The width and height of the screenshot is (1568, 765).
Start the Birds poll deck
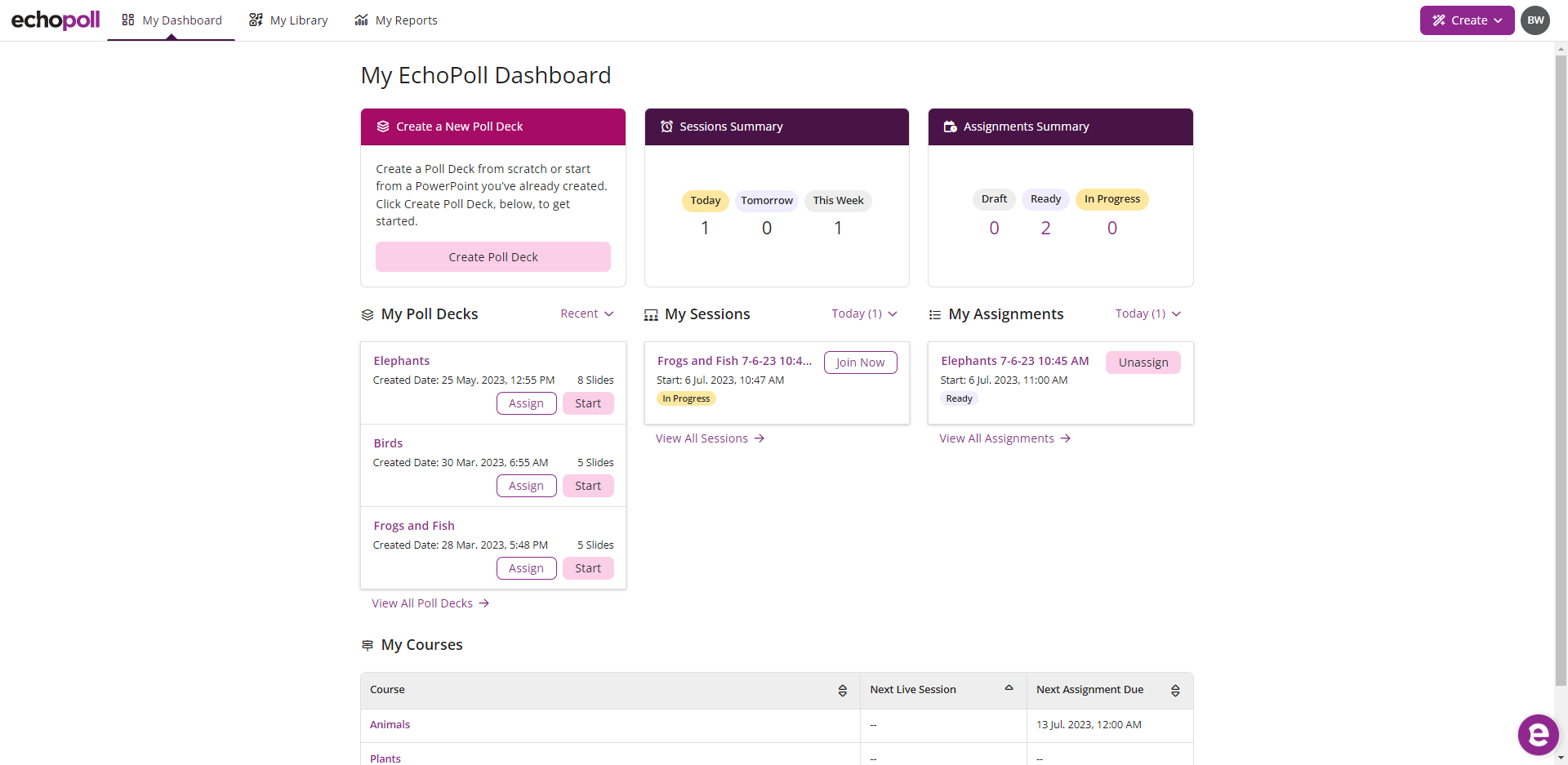[588, 486]
